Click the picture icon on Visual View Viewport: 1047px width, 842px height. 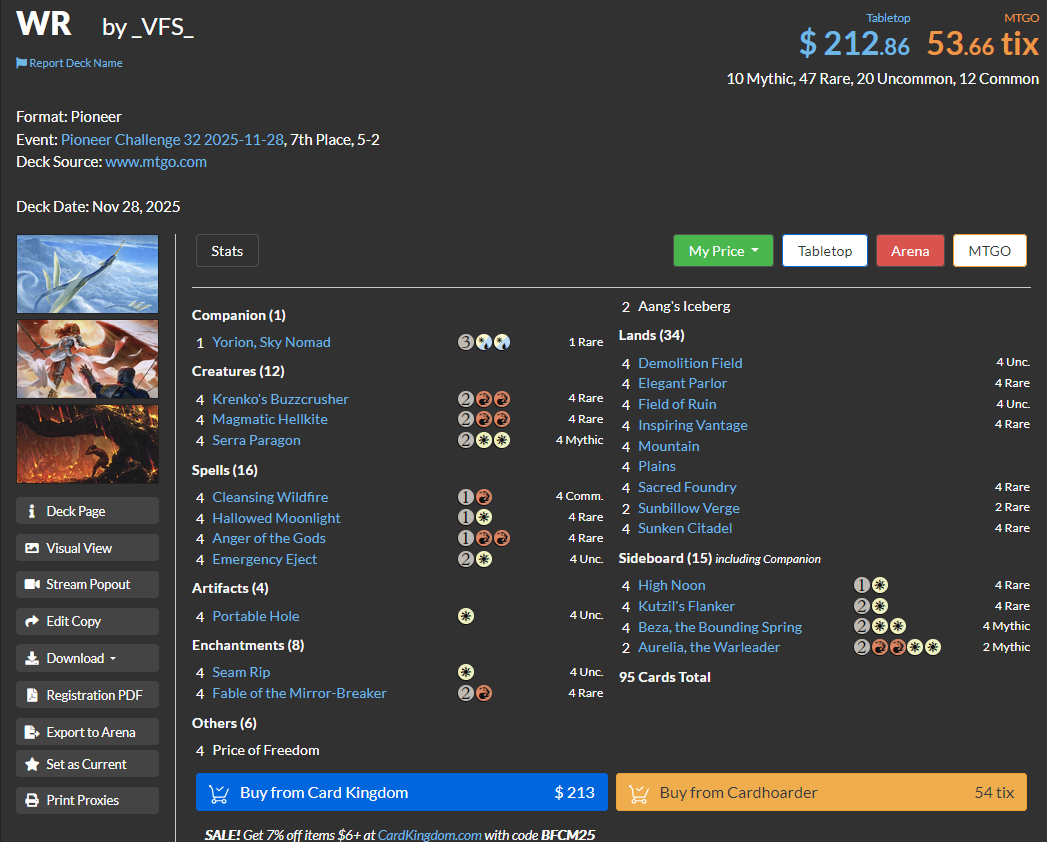coord(31,548)
